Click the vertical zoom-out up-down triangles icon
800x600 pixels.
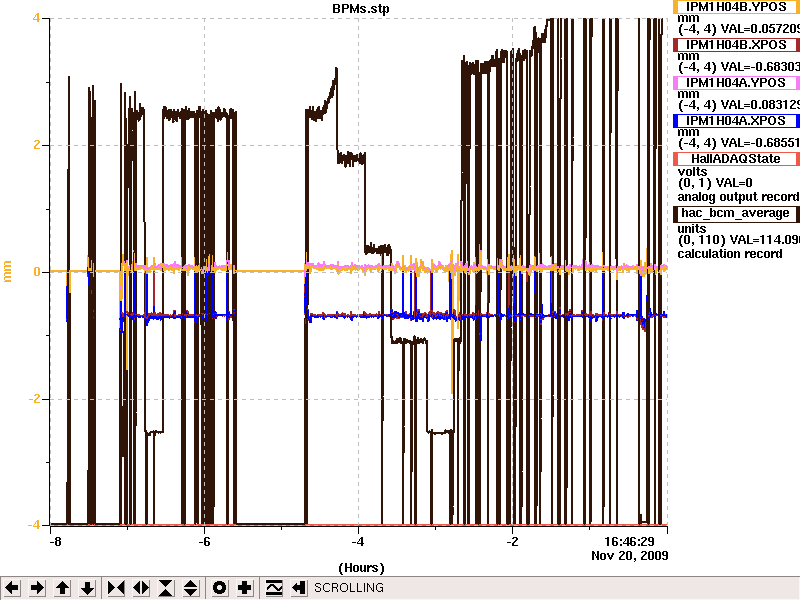tap(191, 588)
